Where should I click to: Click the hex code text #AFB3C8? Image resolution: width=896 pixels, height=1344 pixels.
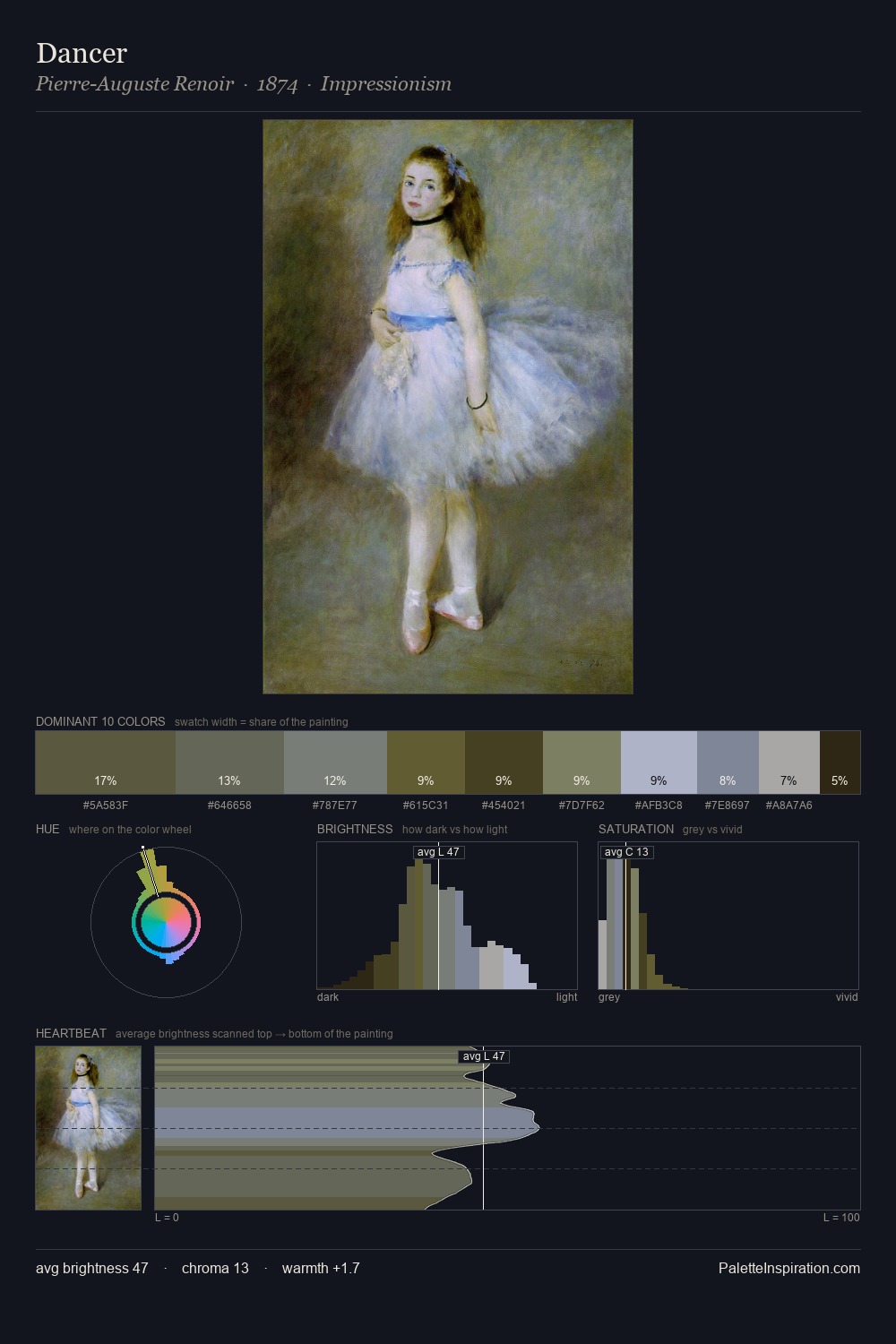659,806
